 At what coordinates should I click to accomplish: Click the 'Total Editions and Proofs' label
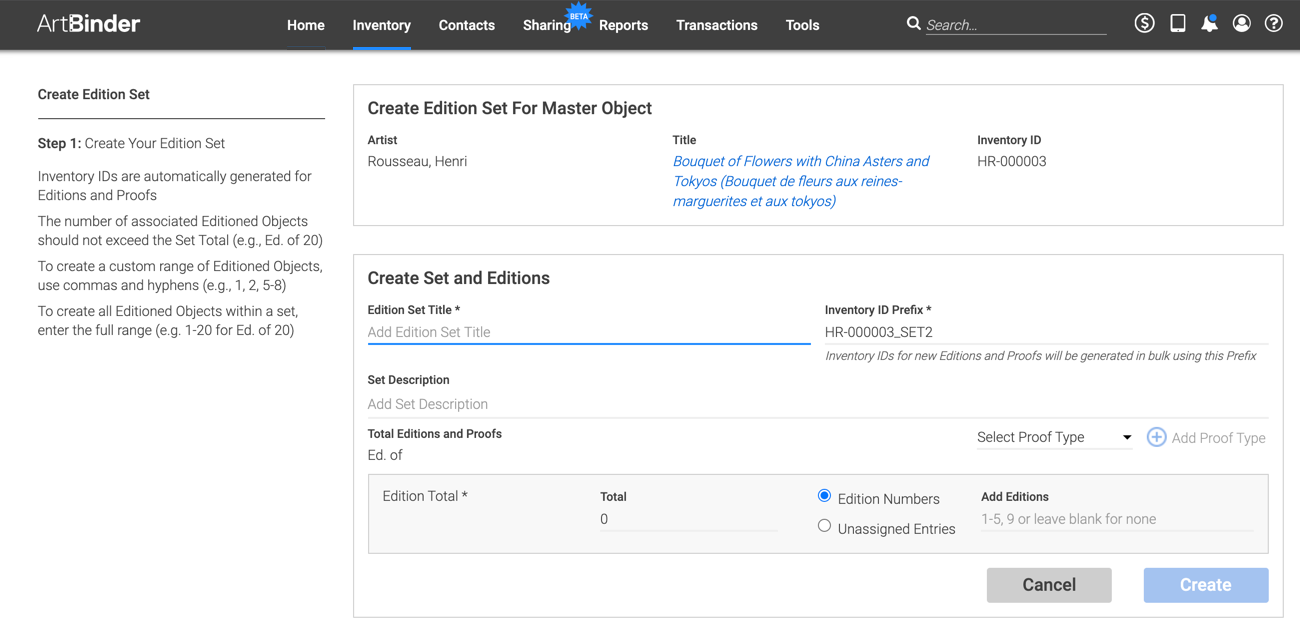click(435, 434)
